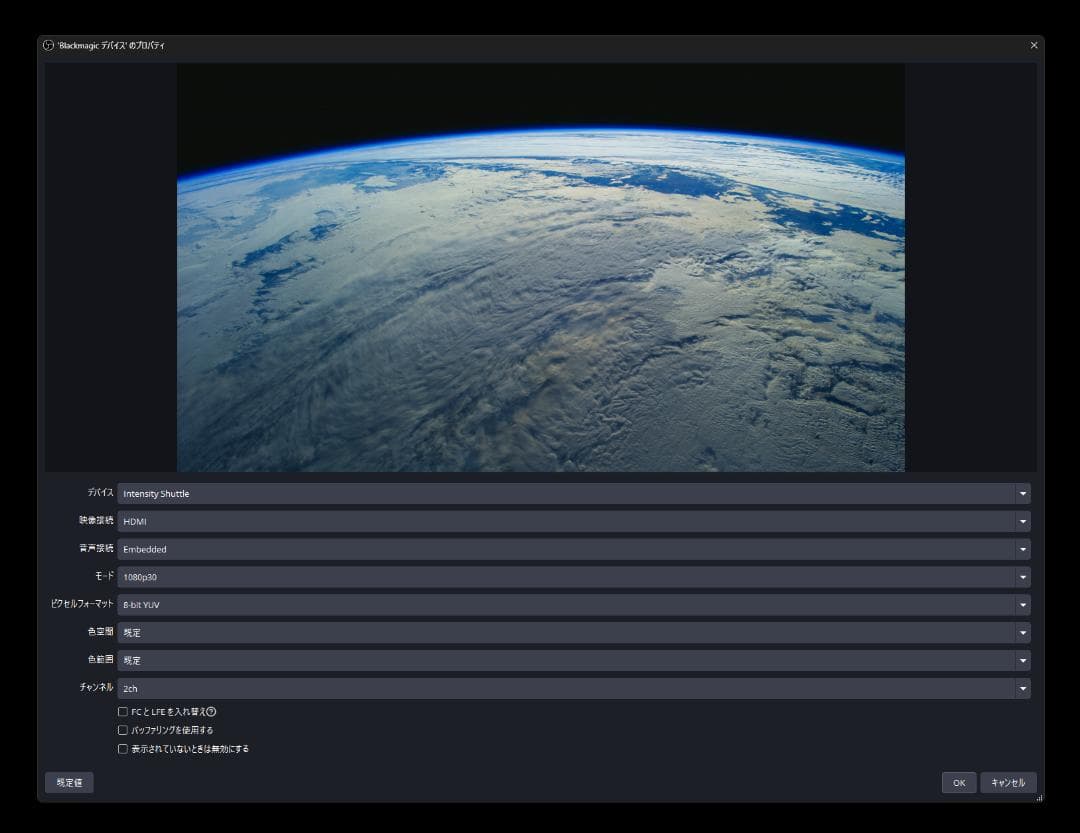Toggle 表示されていないときは無効にする checkbox

click(123, 748)
